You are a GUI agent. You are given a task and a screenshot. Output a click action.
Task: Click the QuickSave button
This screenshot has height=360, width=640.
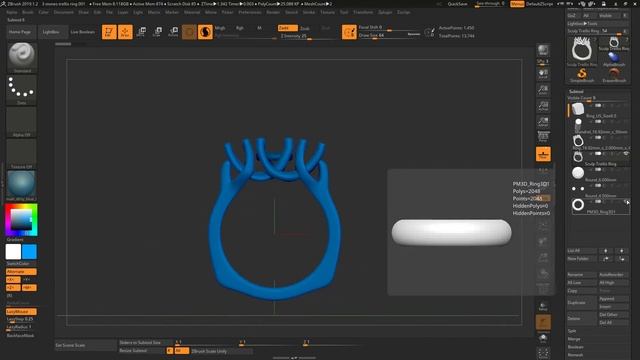tap(458, 4)
